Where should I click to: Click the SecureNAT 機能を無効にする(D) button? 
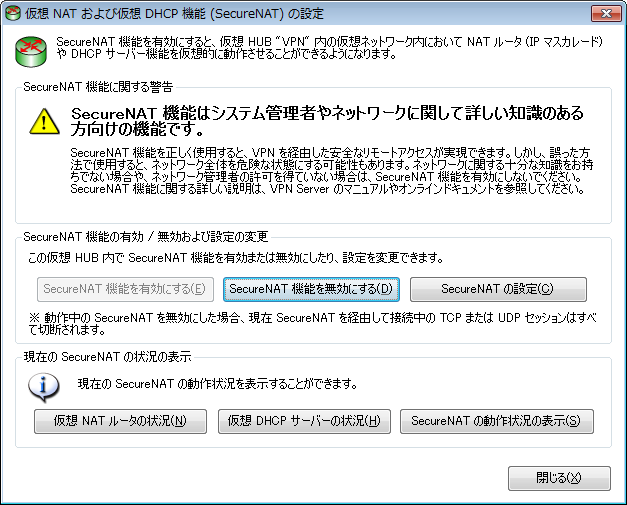[x=311, y=289]
